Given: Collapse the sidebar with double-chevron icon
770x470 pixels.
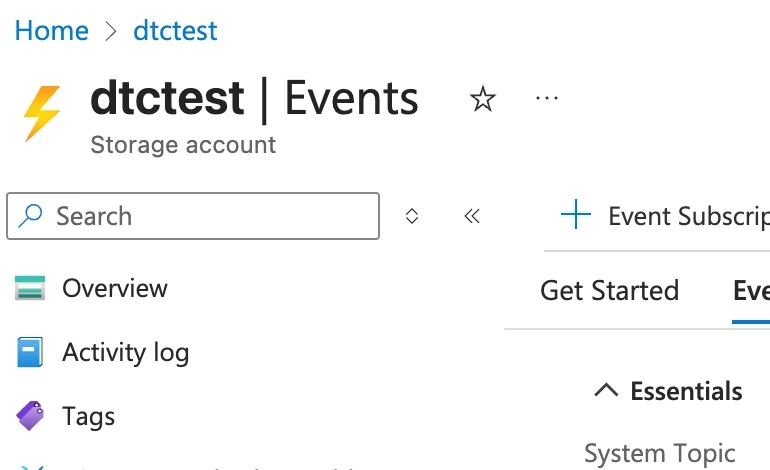Looking at the screenshot, I should pos(472,216).
